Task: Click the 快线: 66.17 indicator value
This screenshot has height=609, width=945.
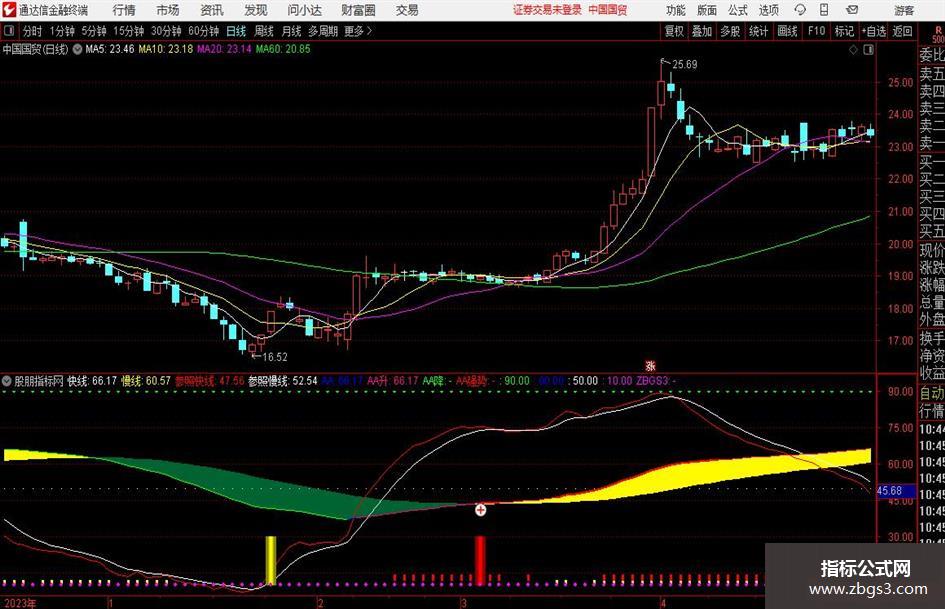Action: pyautogui.click(x=92, y=381)
